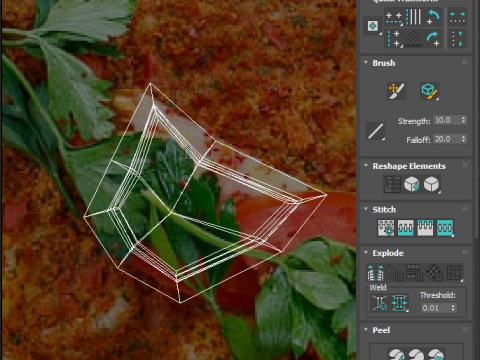Open the brush falloff type flyout
The image size is (480, 360).
coord(376,131)
